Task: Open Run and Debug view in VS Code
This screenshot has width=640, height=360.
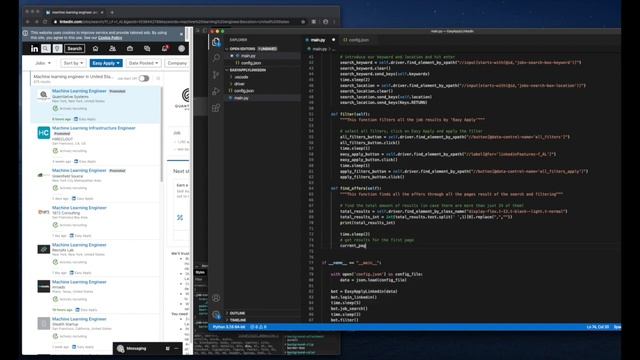Action: pyautogui.click(x=216, y=91)
